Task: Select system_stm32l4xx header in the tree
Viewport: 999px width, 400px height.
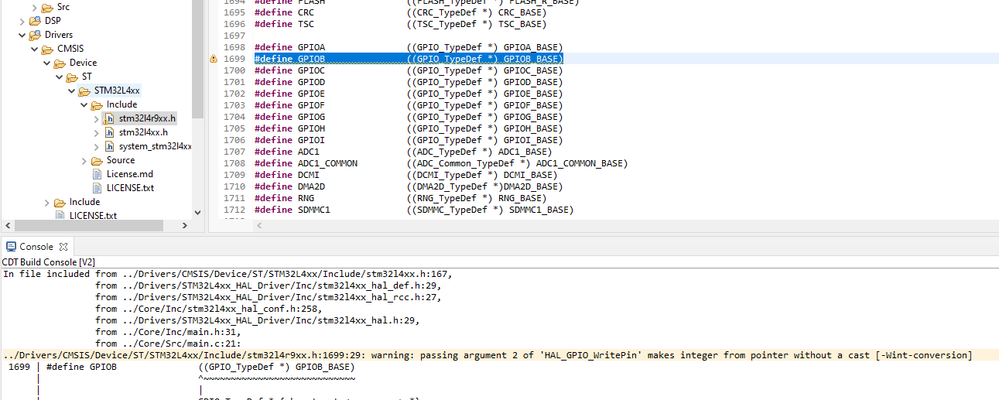Action: coord(155,146)
